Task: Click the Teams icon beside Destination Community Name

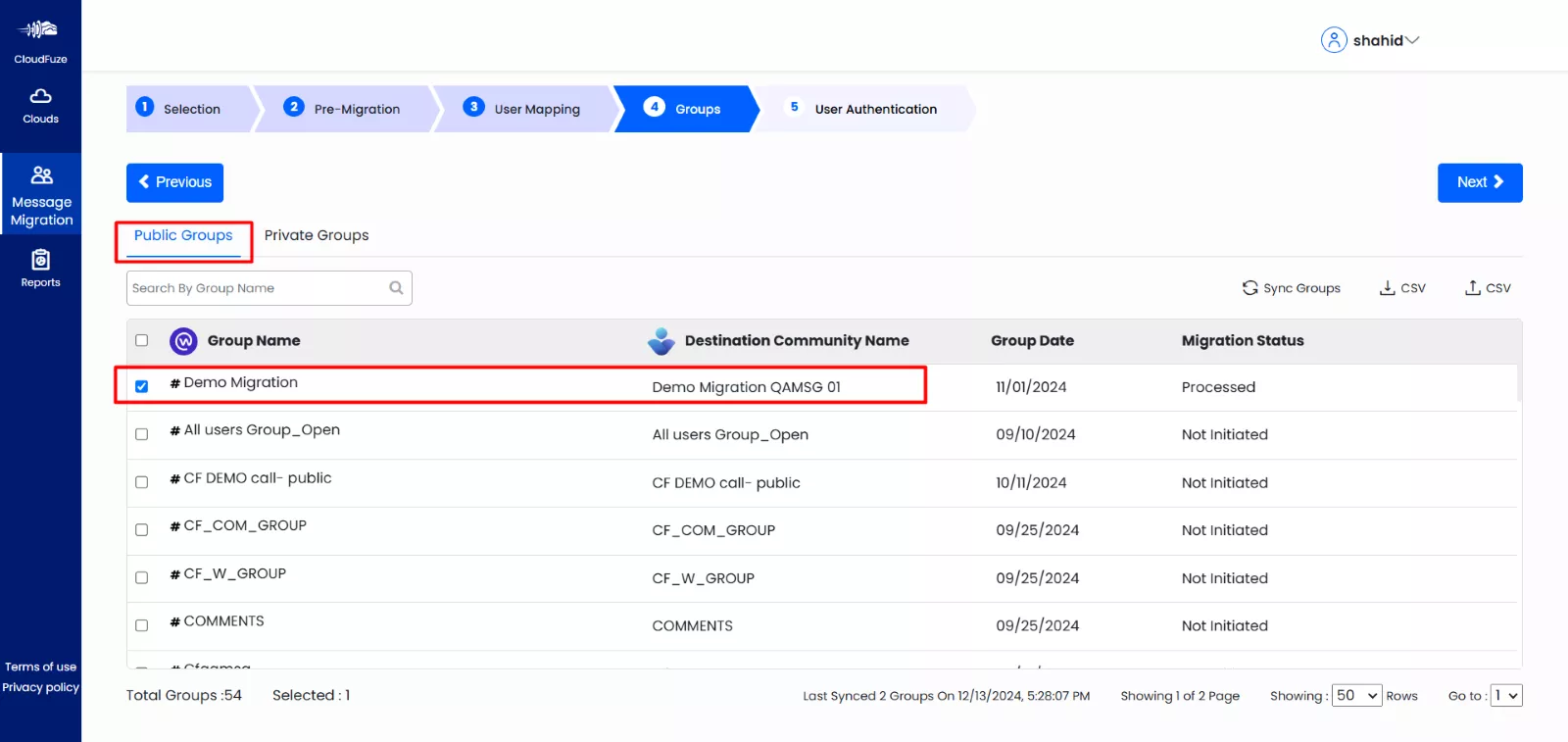Action: [x=661, y=341]
